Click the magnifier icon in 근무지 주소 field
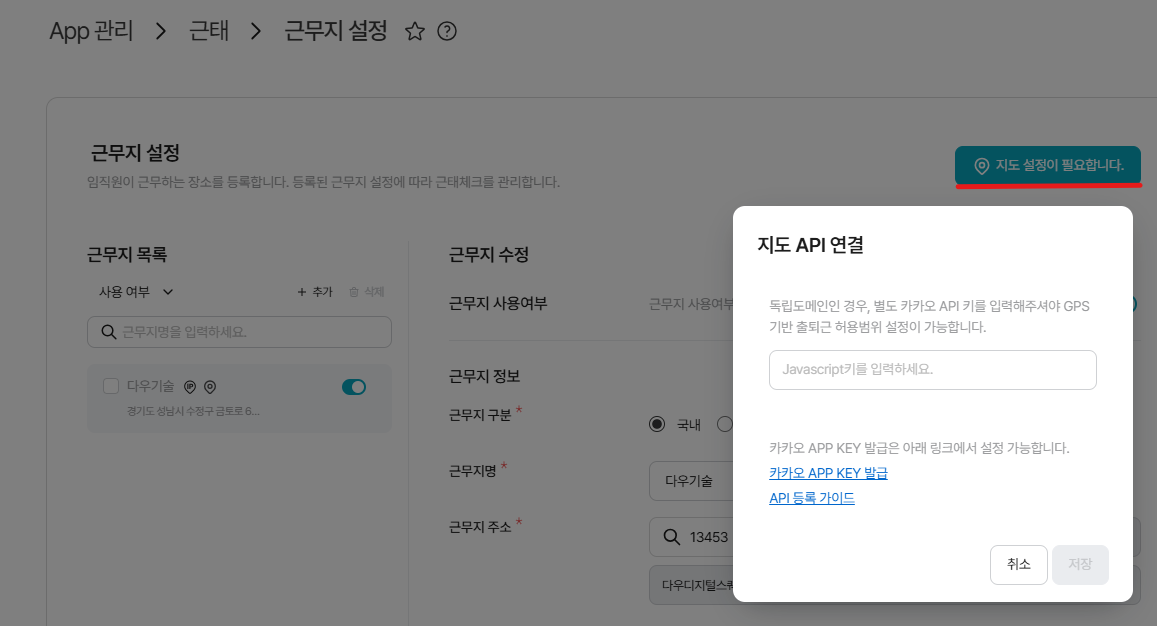The image size is (1157, 626). point(672,538)
